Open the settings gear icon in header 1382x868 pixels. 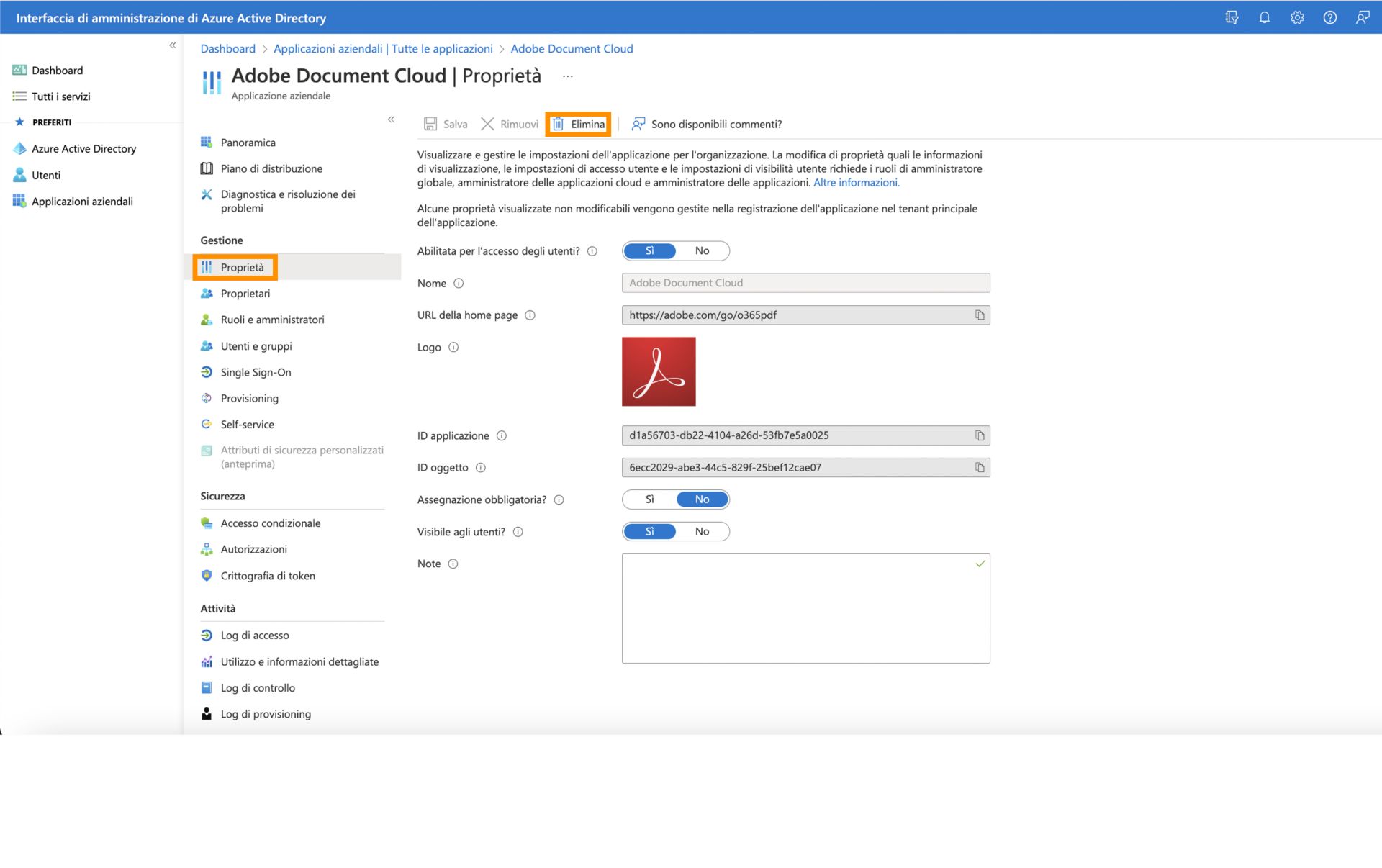tap(1297, 18)
